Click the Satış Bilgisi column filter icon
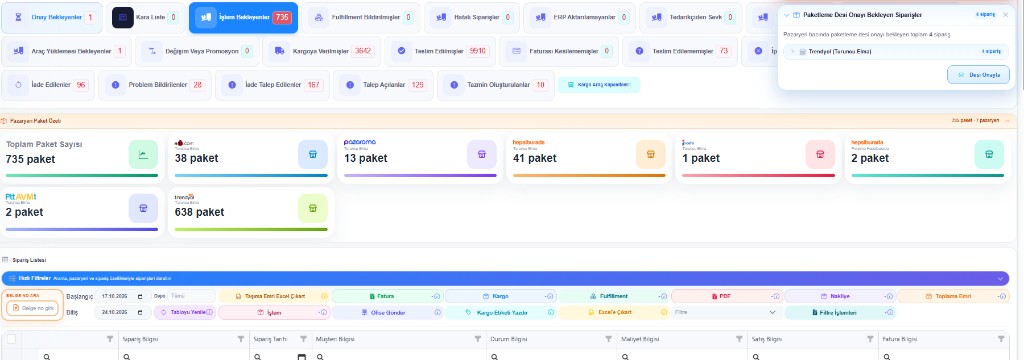This screenshot has width=1024, height=360. tap(870, 339)
